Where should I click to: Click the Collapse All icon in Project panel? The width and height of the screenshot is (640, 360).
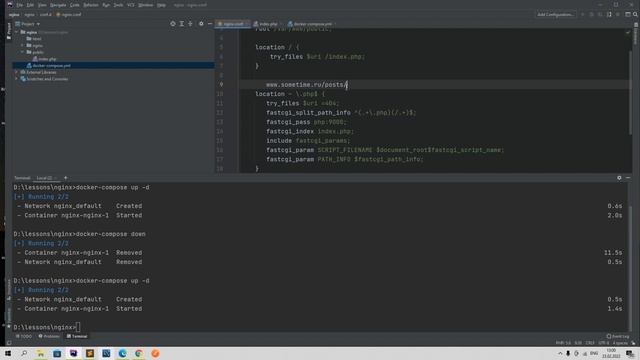[x=190, y=24]
